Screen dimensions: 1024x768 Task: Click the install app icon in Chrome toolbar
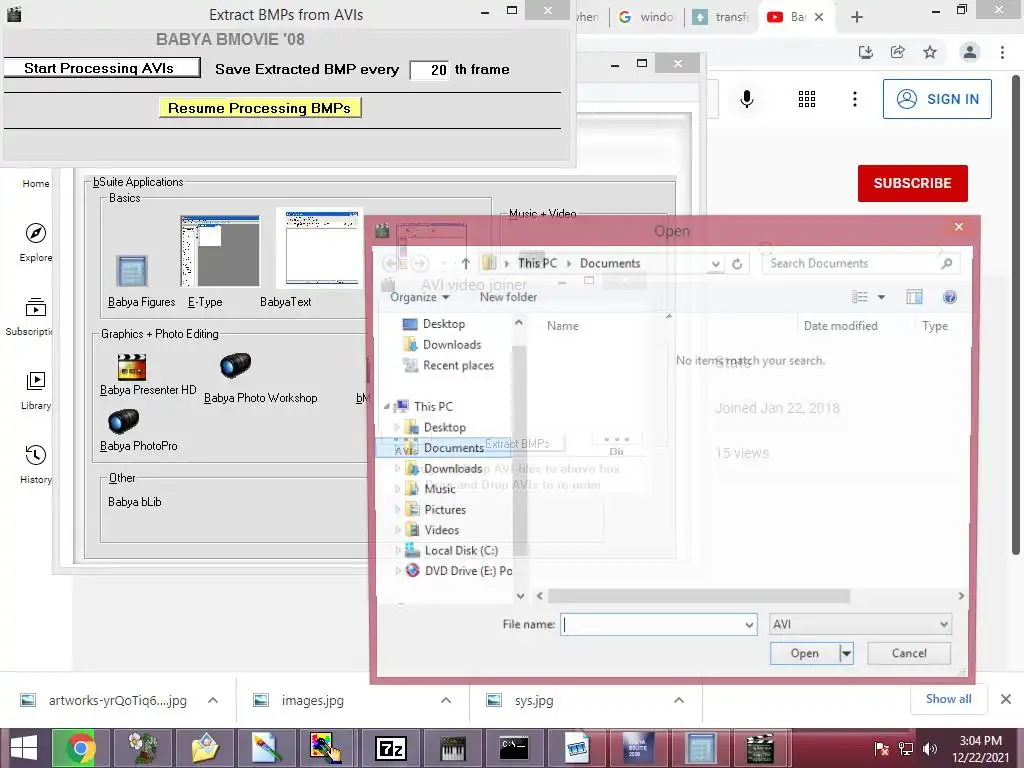click(866, 52)
